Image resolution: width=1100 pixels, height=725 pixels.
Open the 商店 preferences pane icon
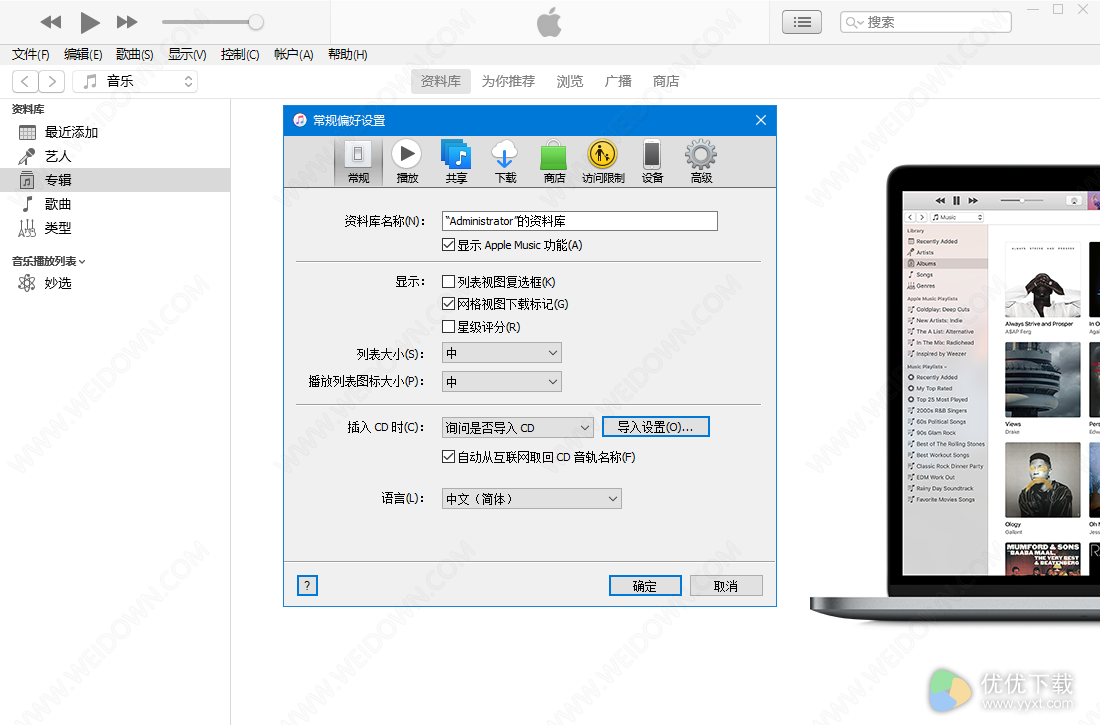[x=554, y=162]
